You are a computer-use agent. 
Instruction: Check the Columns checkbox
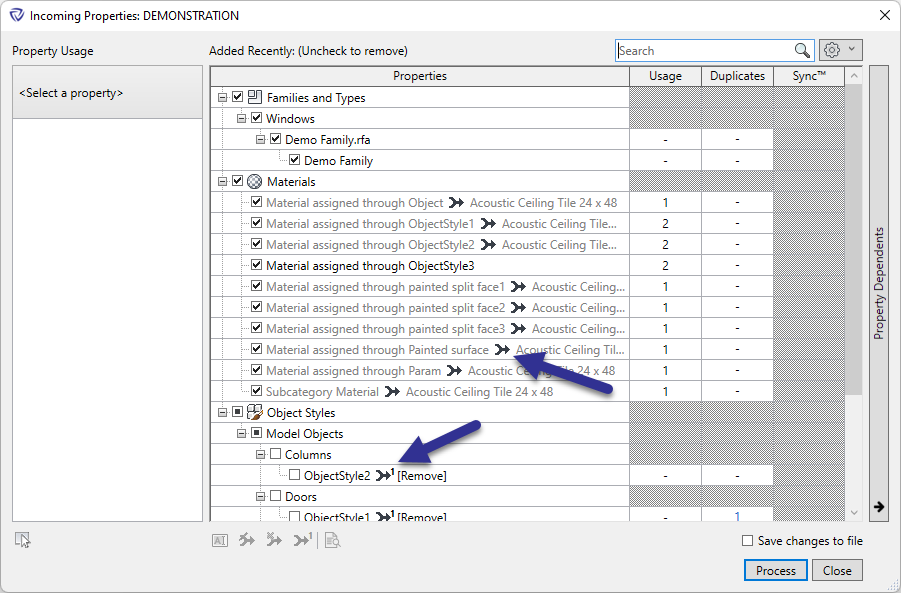coord(275,454)
